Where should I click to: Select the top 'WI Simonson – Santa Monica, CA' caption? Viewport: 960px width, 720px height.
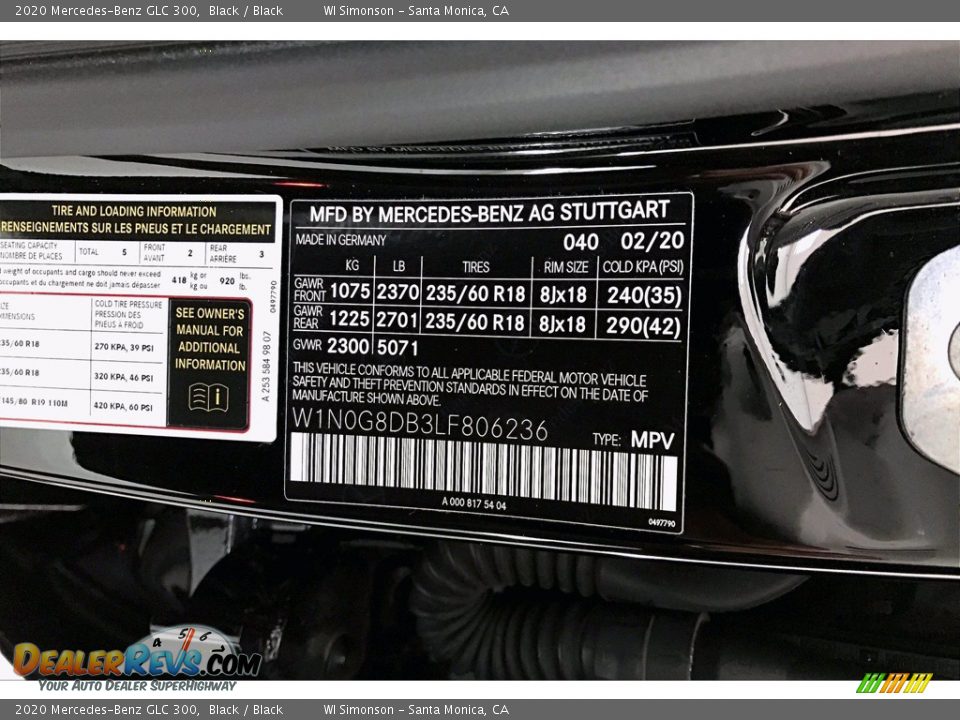416,10
